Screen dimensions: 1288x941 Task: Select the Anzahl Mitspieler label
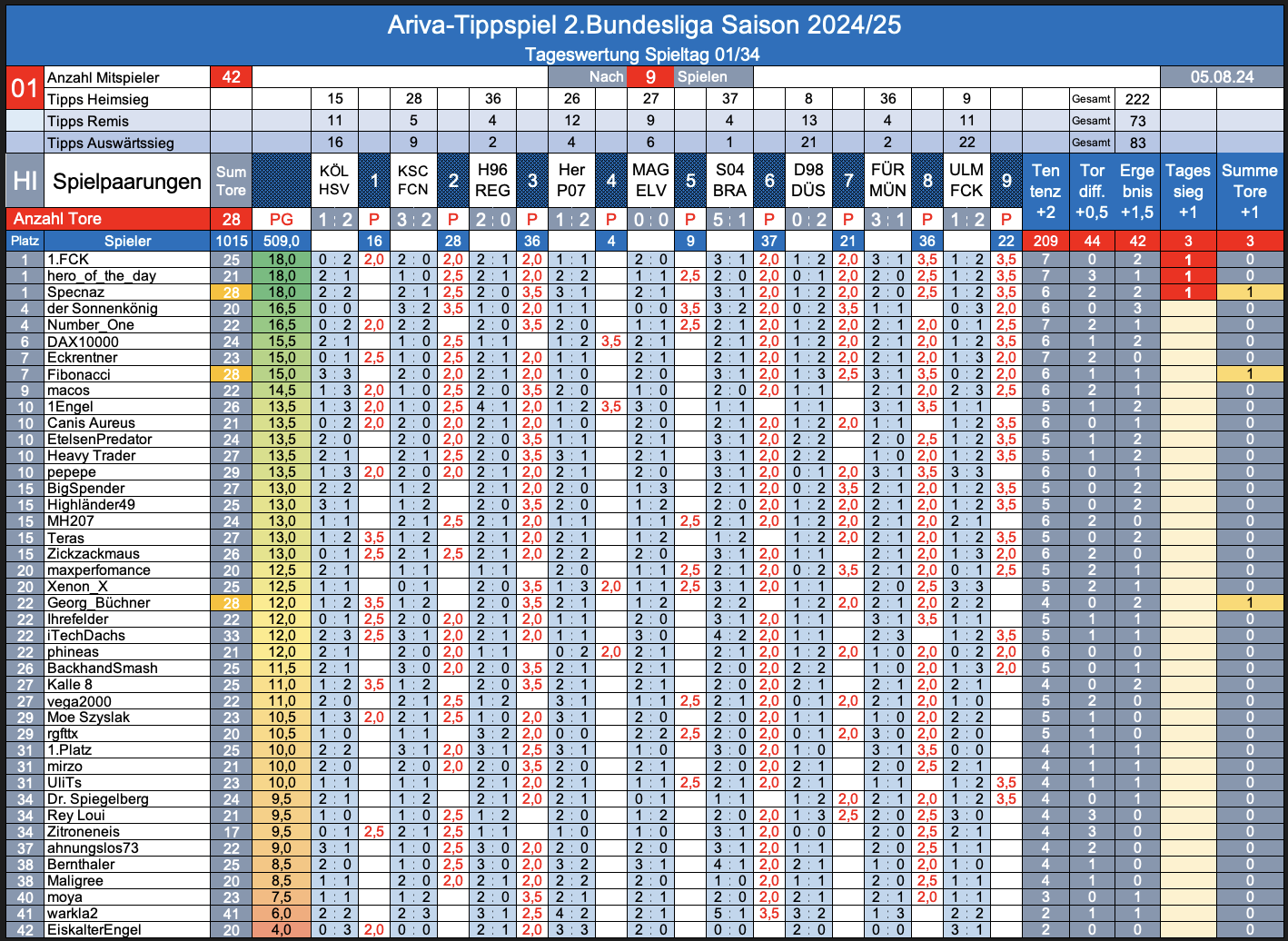(104, 77)
